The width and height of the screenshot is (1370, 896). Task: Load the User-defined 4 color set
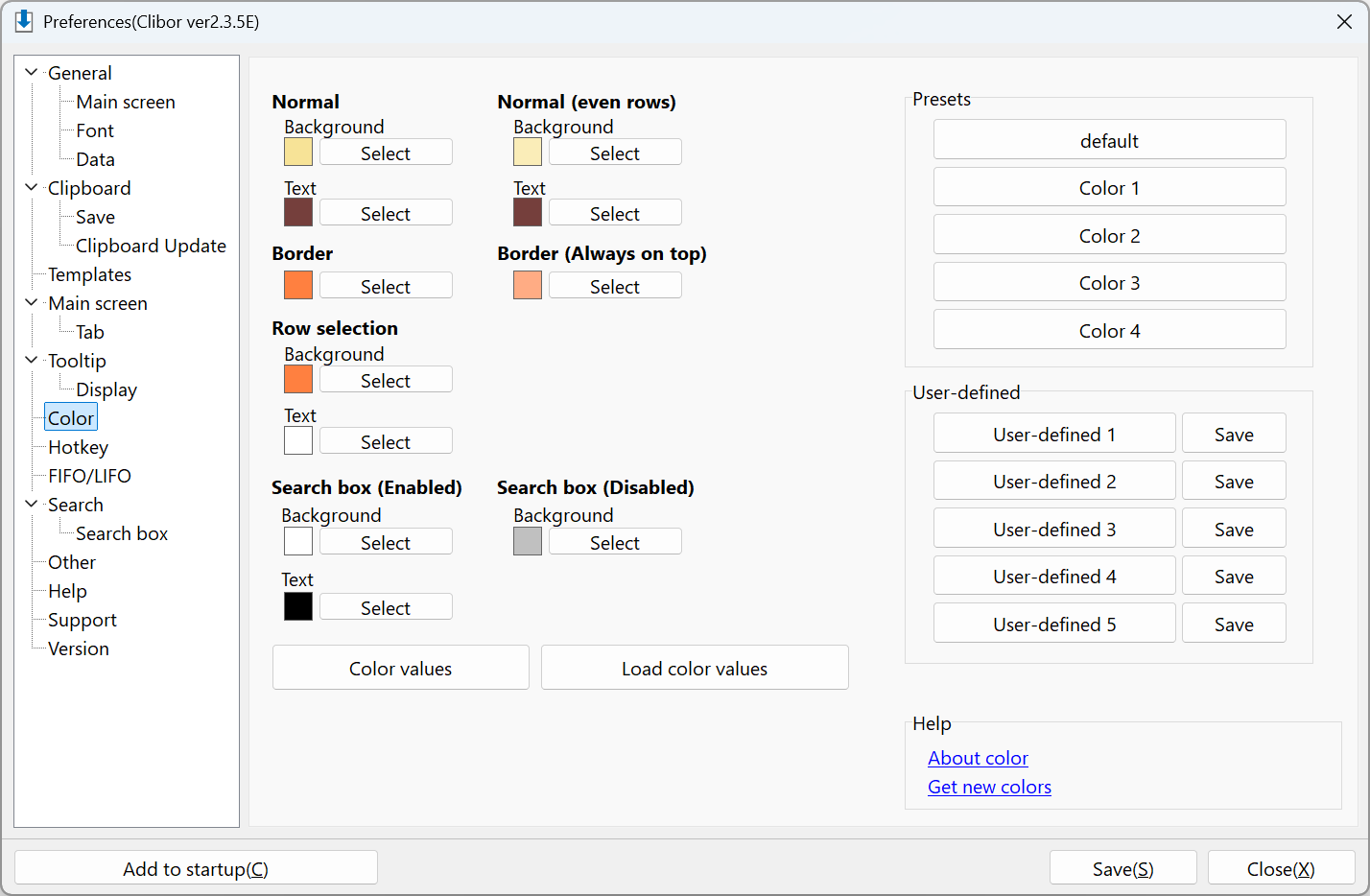point(1054,576)
